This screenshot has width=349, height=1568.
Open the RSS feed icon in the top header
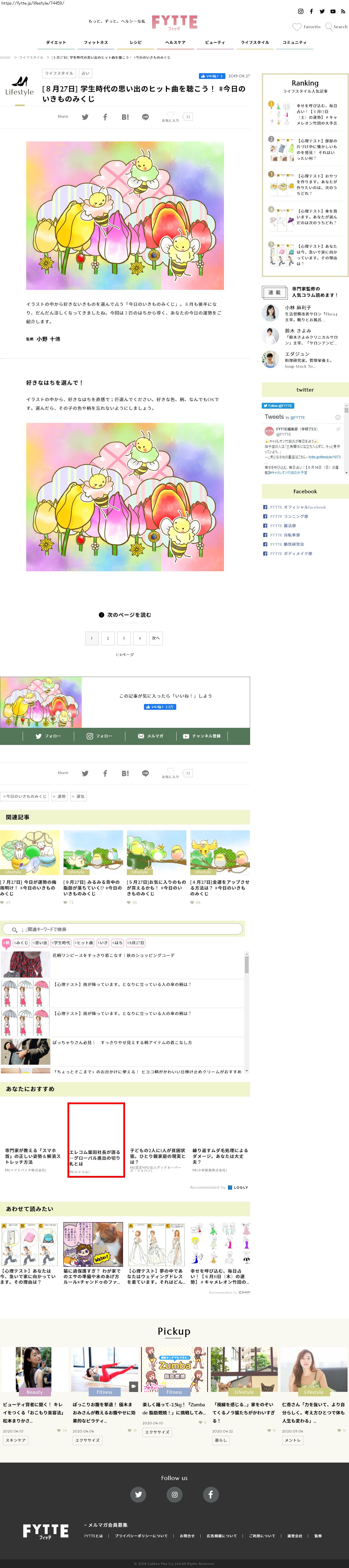pyautogui.click(x=343, y=12)
